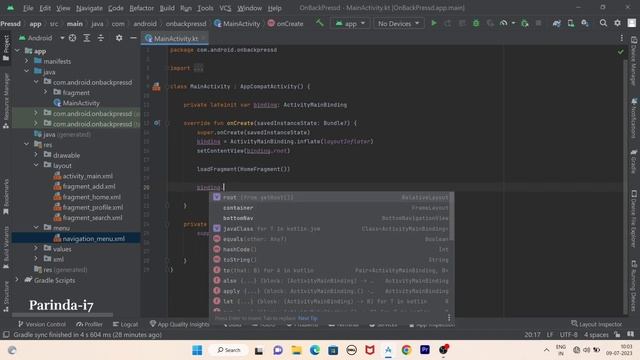Screen dimensions: 640x360
Task: Expand the drawable folder
Action: [36, 155]
